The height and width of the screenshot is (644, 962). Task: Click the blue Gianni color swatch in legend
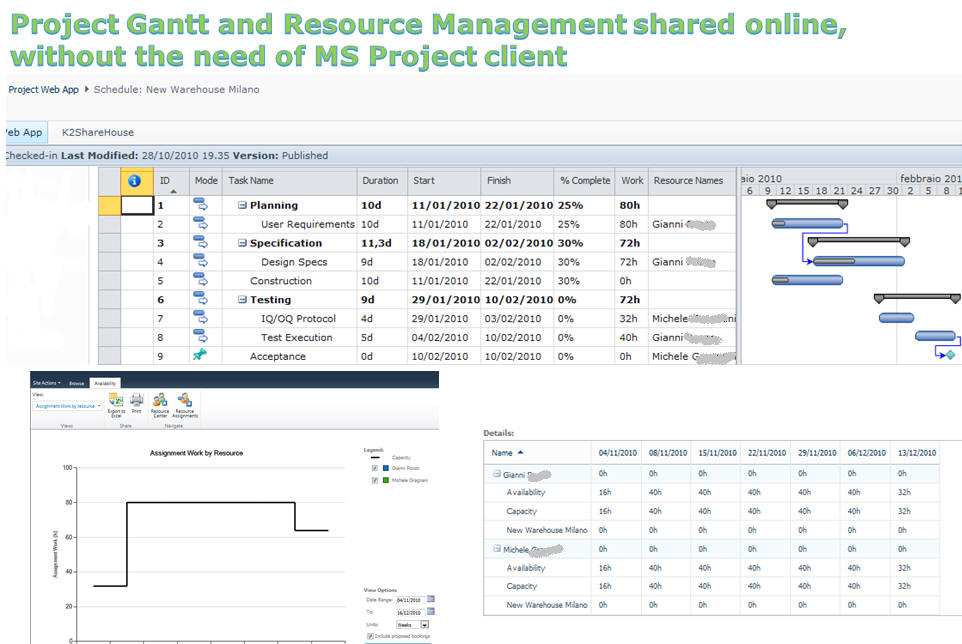386,468
